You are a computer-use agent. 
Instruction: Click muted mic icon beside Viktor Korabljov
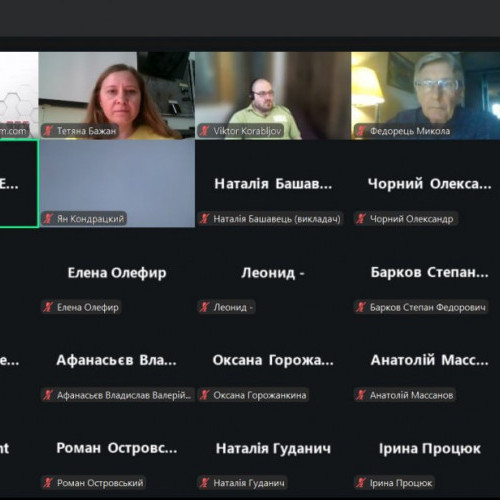point(204,131)
